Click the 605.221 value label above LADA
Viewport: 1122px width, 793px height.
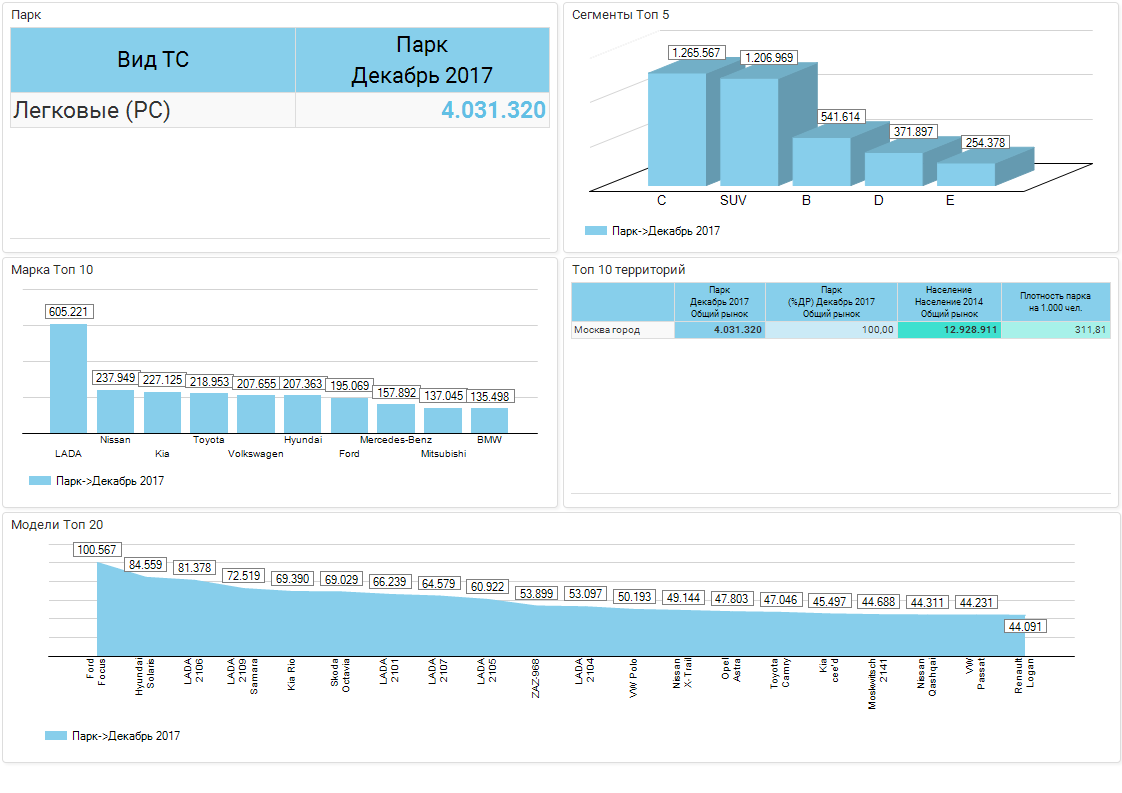point(69,312)
